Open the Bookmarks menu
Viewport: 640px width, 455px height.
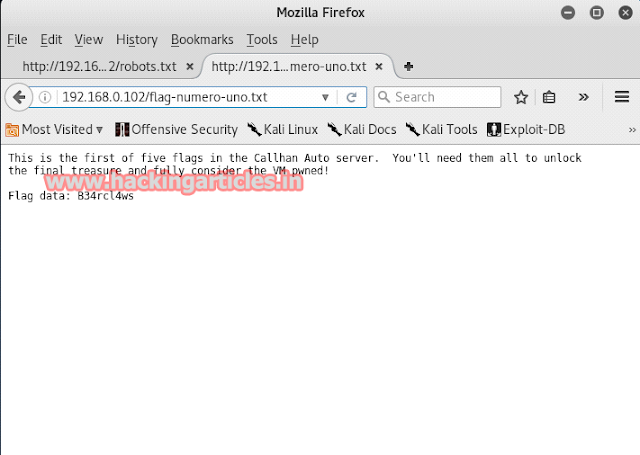click(202, 40)
